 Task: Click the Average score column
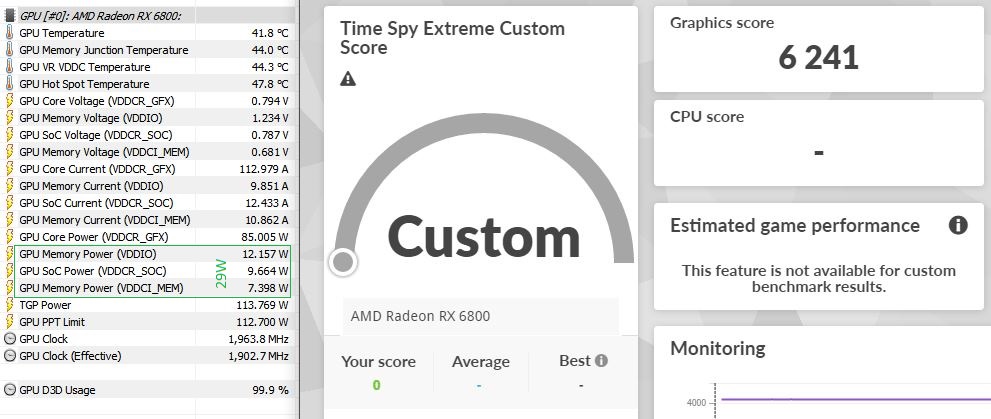tap(480, 373)
